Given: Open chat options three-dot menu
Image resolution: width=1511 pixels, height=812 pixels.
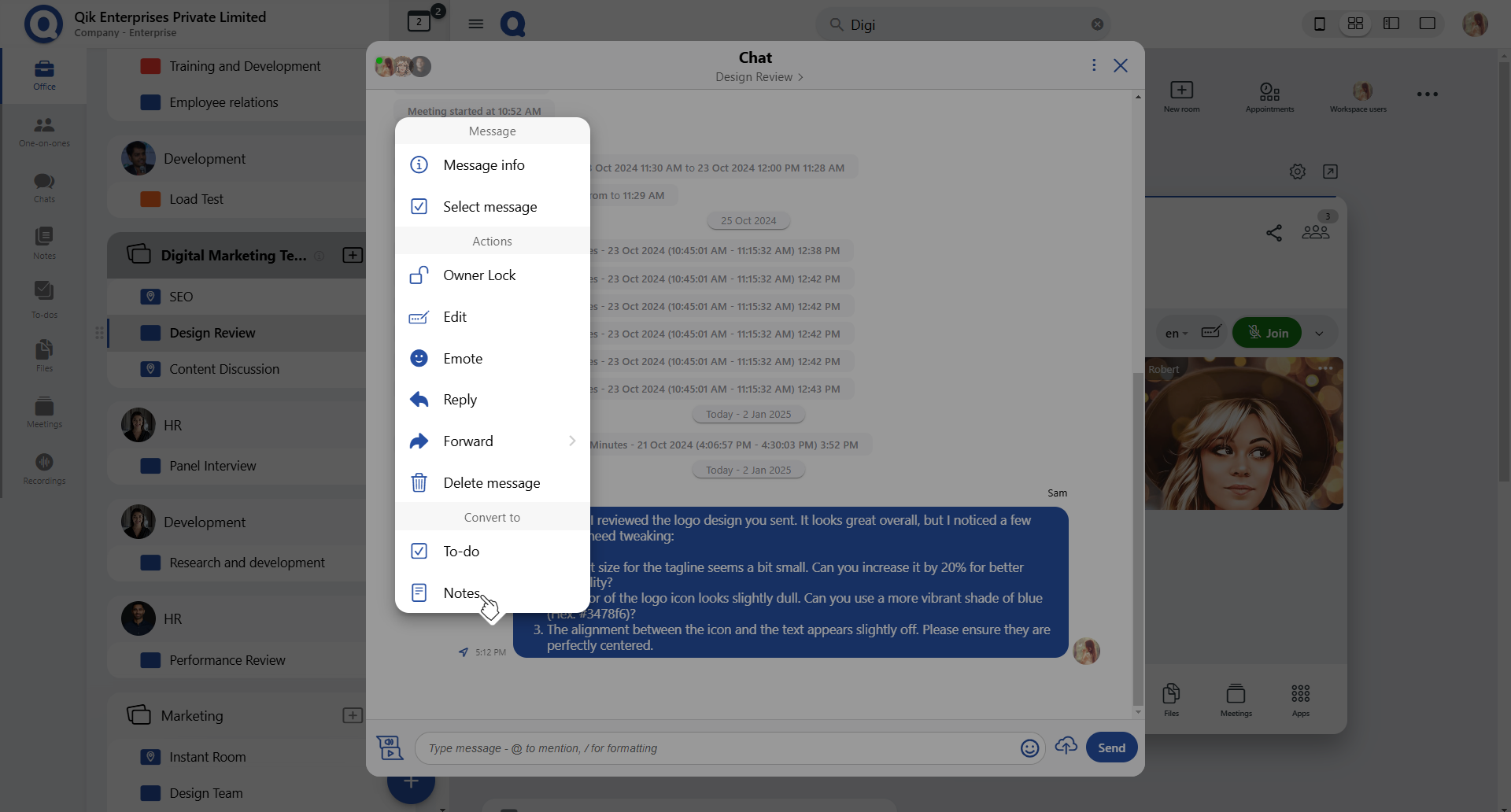Looking at the screenshot, I should [1094, 65].
